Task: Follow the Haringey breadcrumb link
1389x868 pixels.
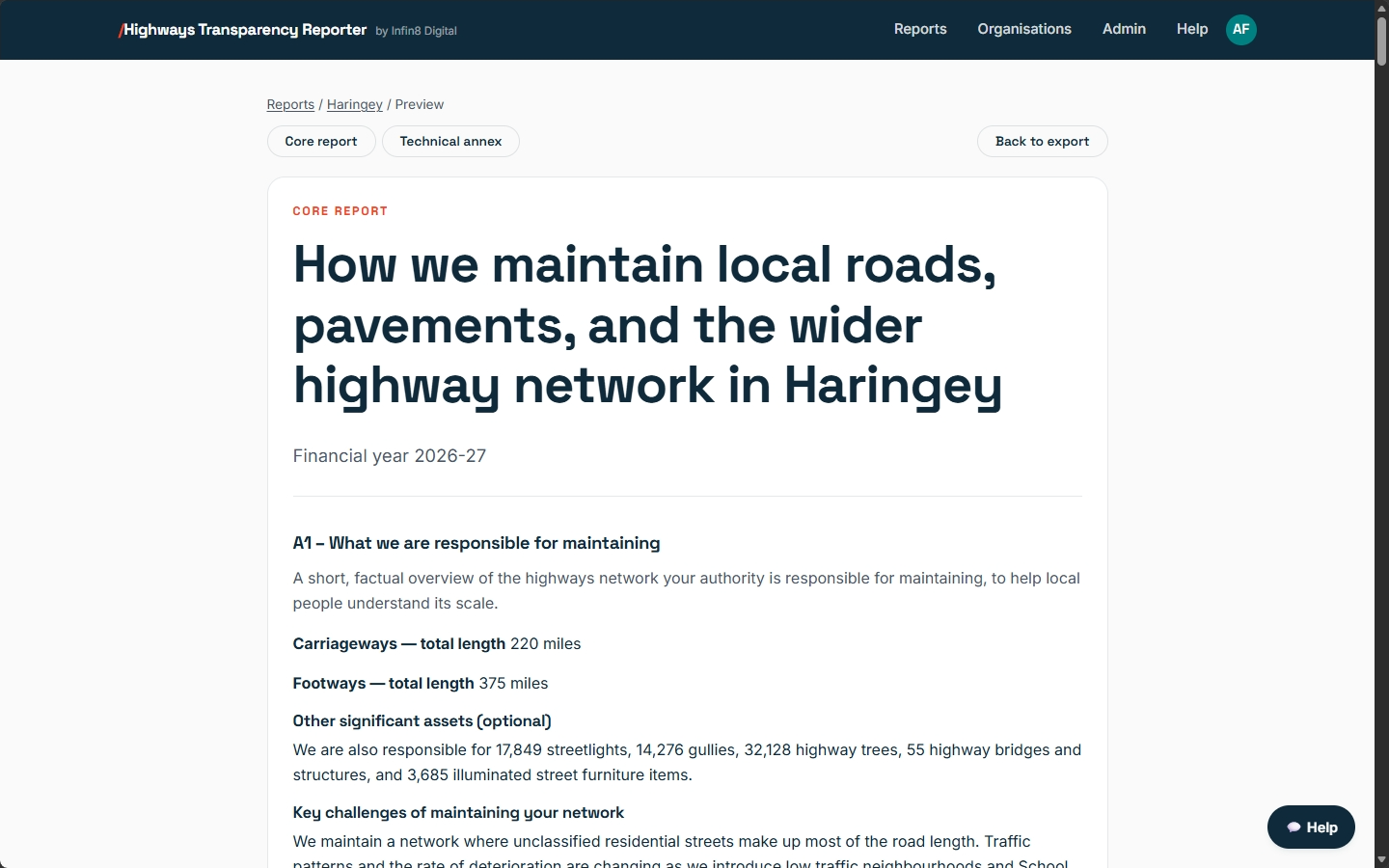Action: [355, 104]
